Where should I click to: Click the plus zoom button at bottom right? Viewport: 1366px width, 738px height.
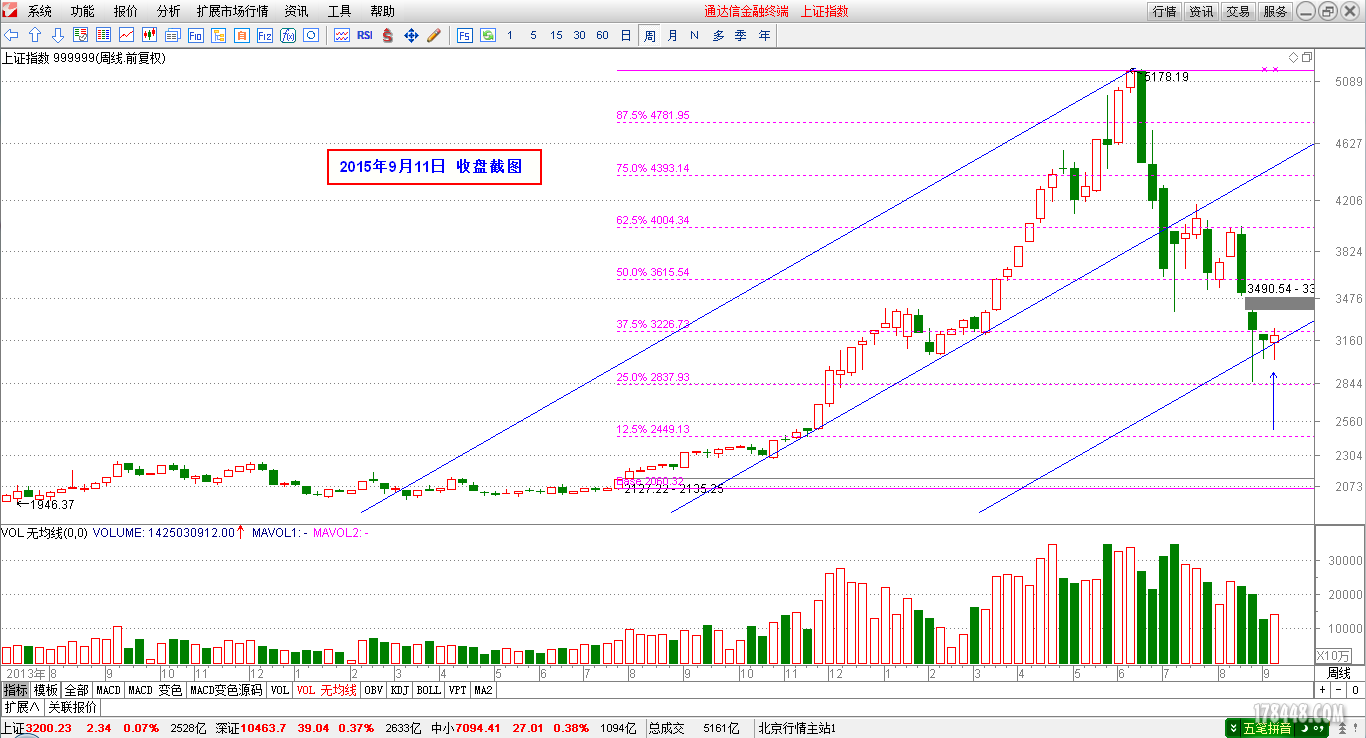(1322, 690)
